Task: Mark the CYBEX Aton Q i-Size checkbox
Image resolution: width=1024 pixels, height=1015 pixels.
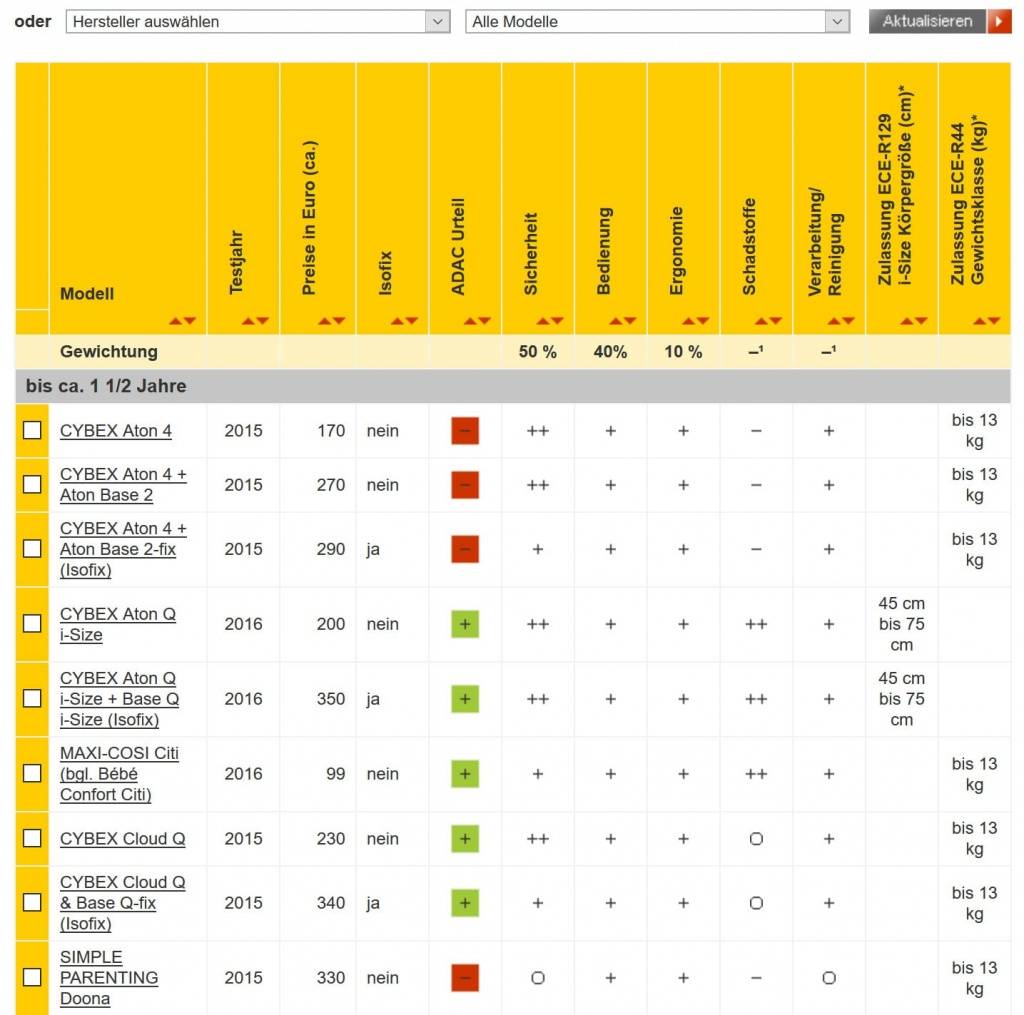Action: pos(32,624)
